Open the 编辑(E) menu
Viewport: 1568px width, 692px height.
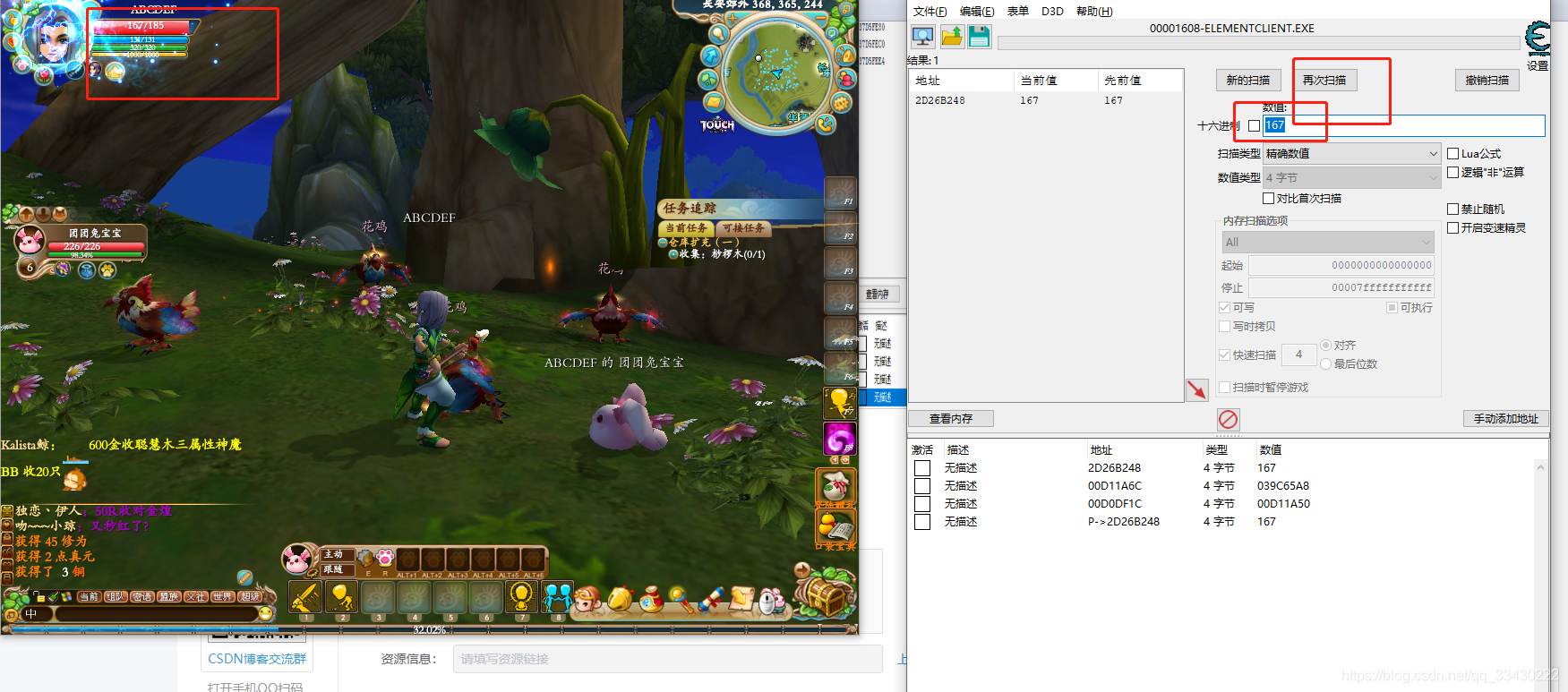point(977,12)
